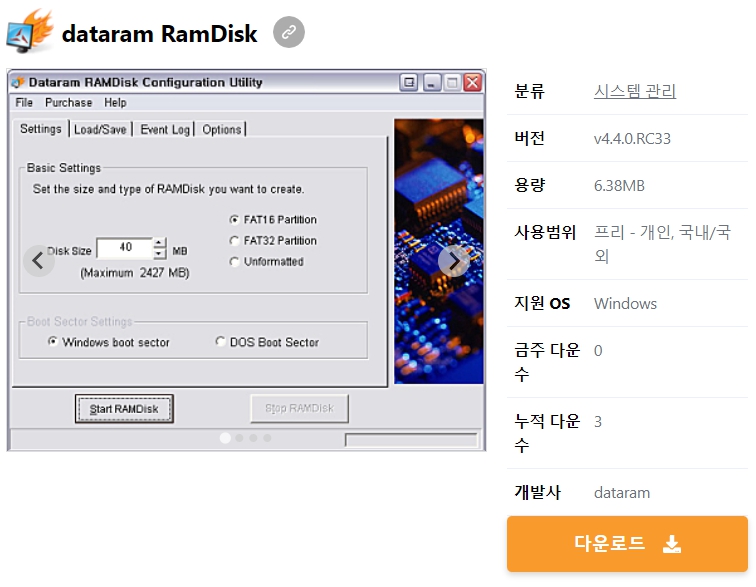Click the Stop RAMDisk button
756x587 pixels.
pyautogui.click(x=299, y=409)
